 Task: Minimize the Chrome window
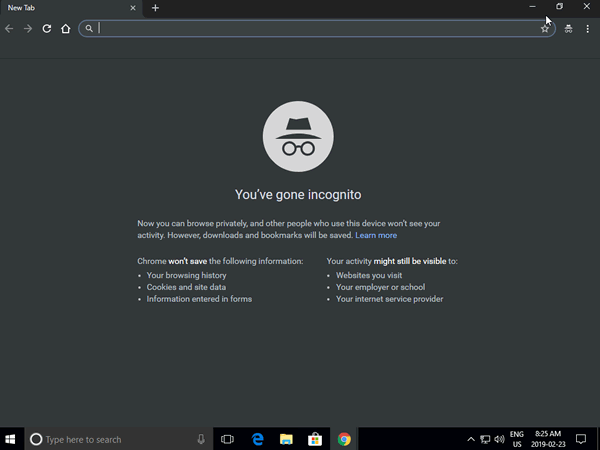point(532,7)
